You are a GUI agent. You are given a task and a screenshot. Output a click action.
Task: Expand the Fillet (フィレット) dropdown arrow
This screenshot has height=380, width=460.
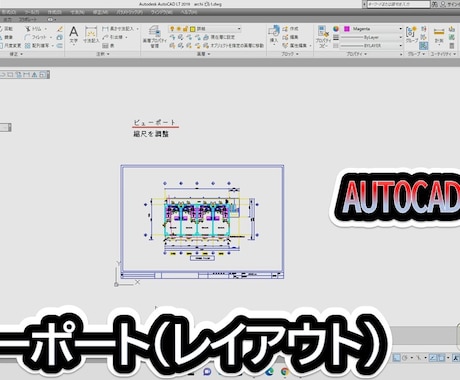tap(51, 37)
